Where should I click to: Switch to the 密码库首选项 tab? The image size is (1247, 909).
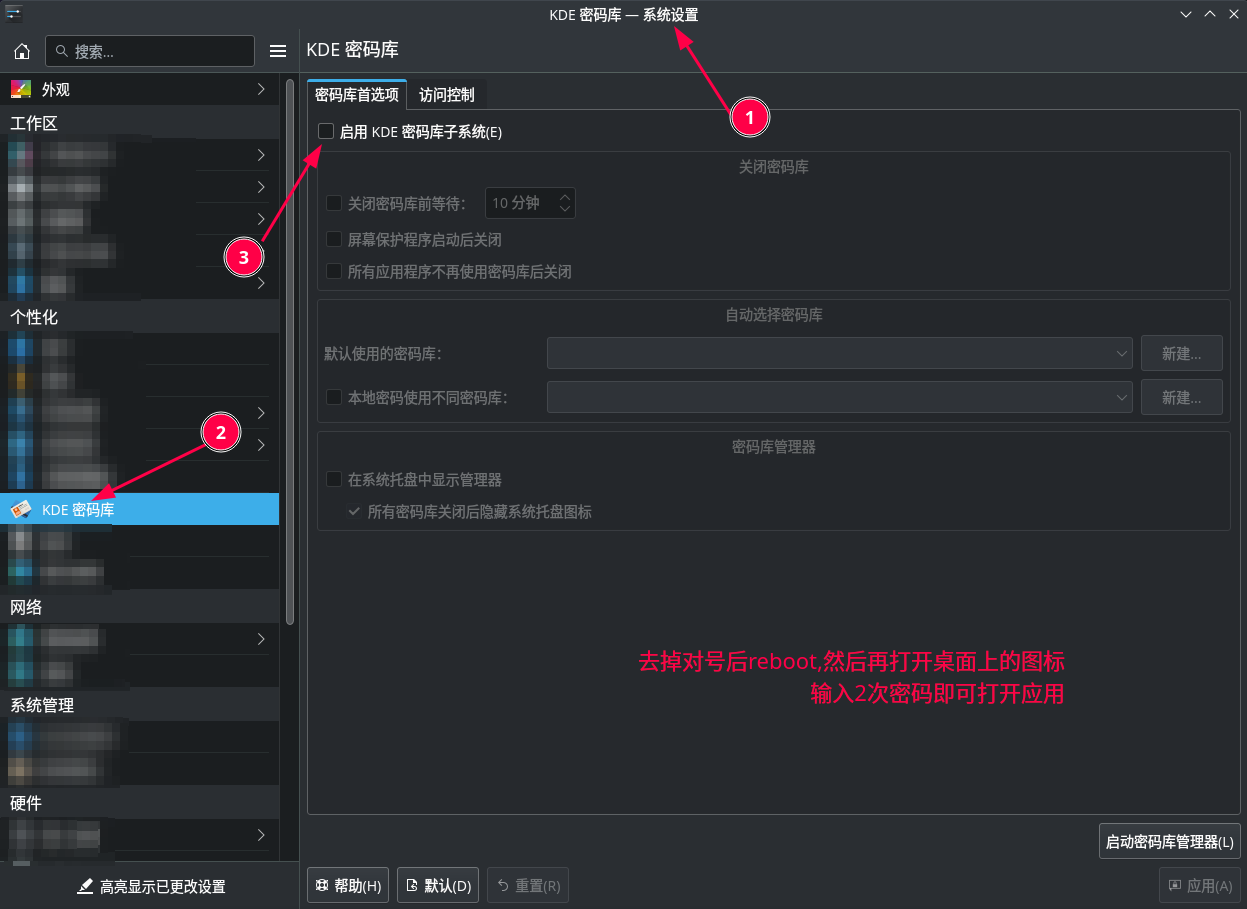(x=356, y=95)
